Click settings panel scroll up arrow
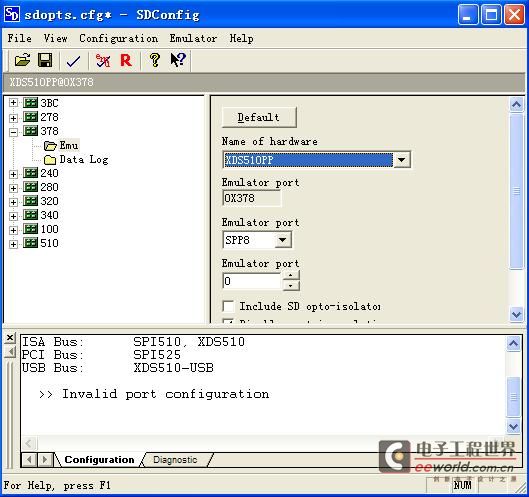This screenshot has height=497, width=529. [517, 104]
